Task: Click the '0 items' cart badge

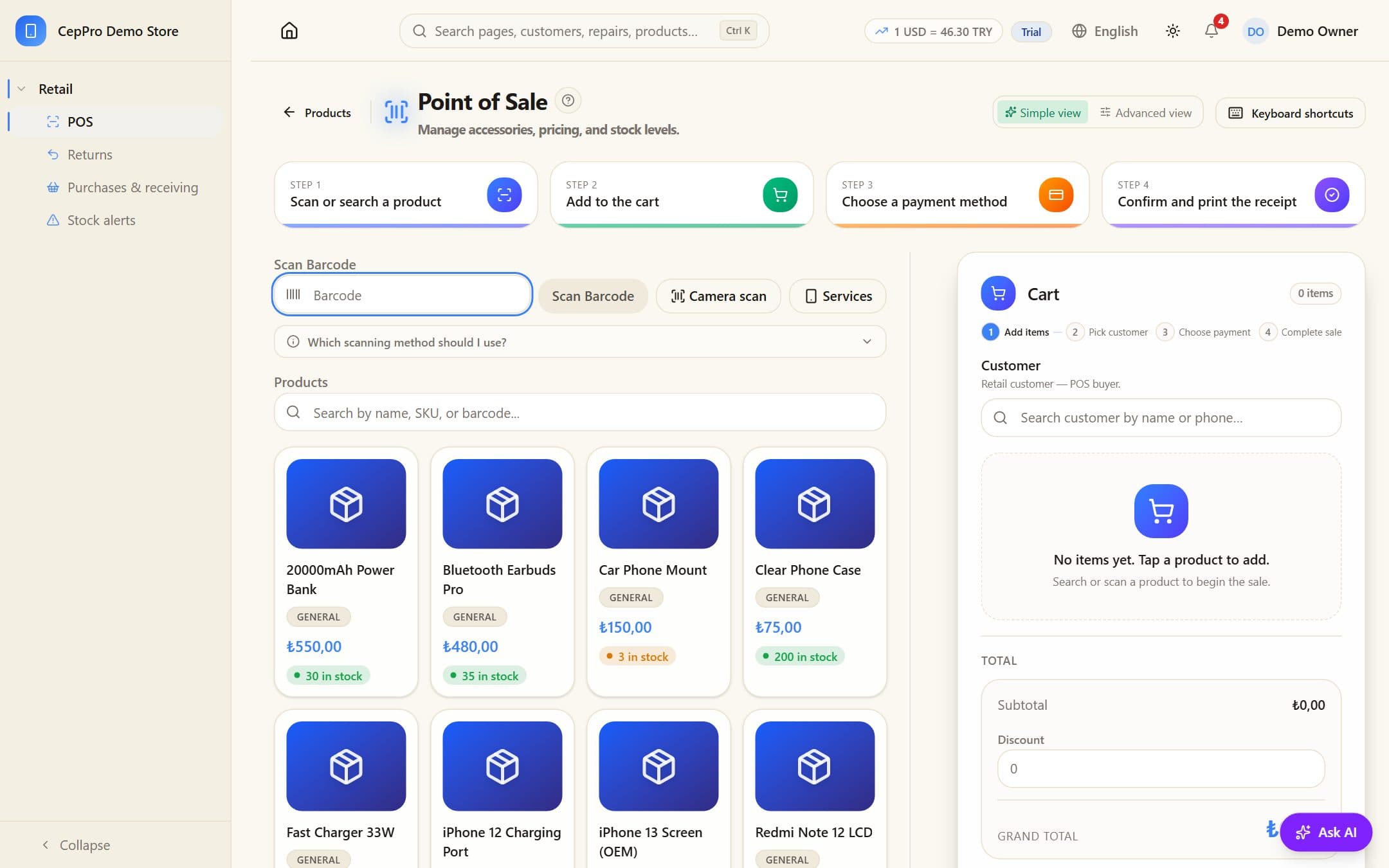Action: coord(1315,293)
